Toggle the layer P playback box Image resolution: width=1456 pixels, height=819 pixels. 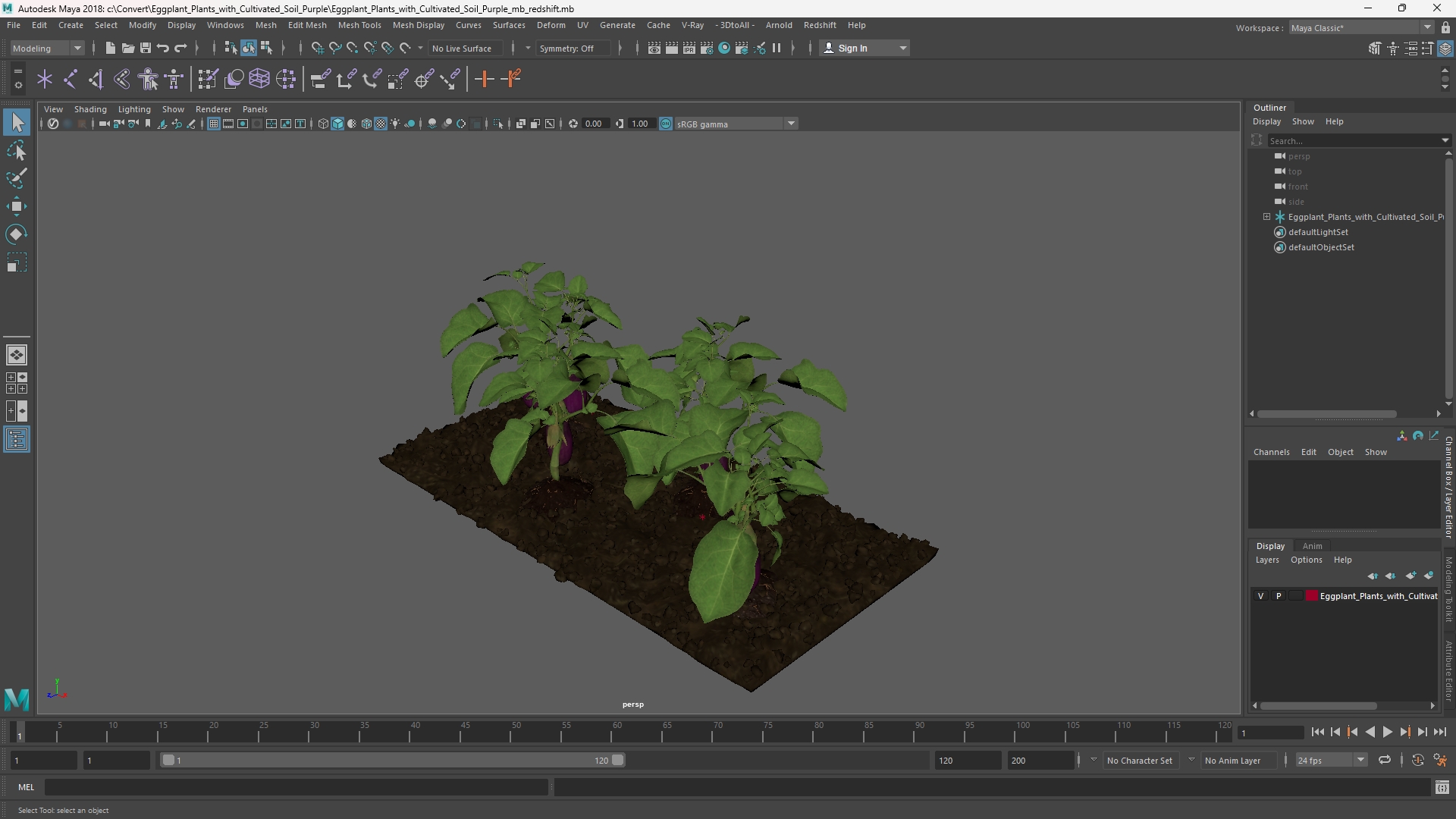(x=1279, y=596)
